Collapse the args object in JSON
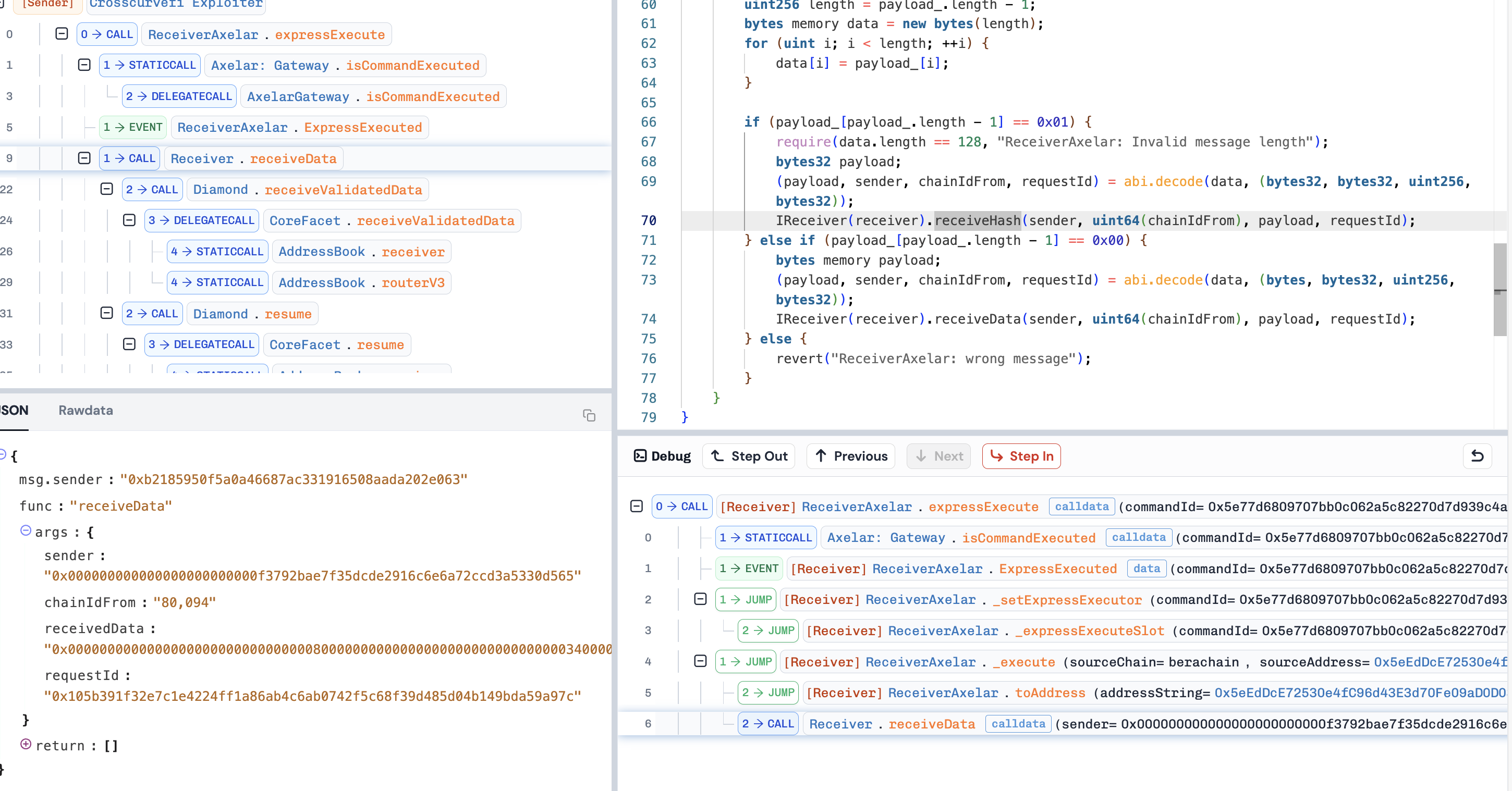 click(x=26, y=530)
